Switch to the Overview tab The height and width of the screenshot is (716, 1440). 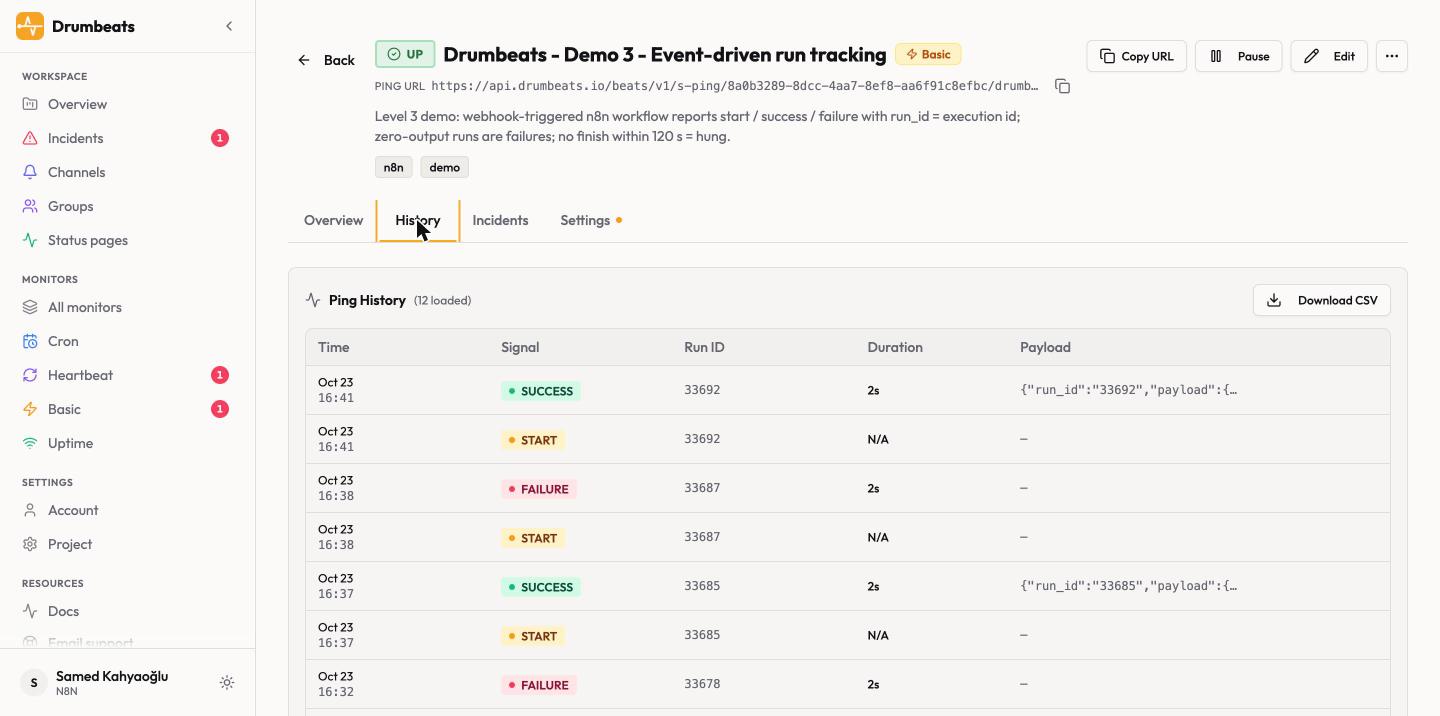coord(333,220)
